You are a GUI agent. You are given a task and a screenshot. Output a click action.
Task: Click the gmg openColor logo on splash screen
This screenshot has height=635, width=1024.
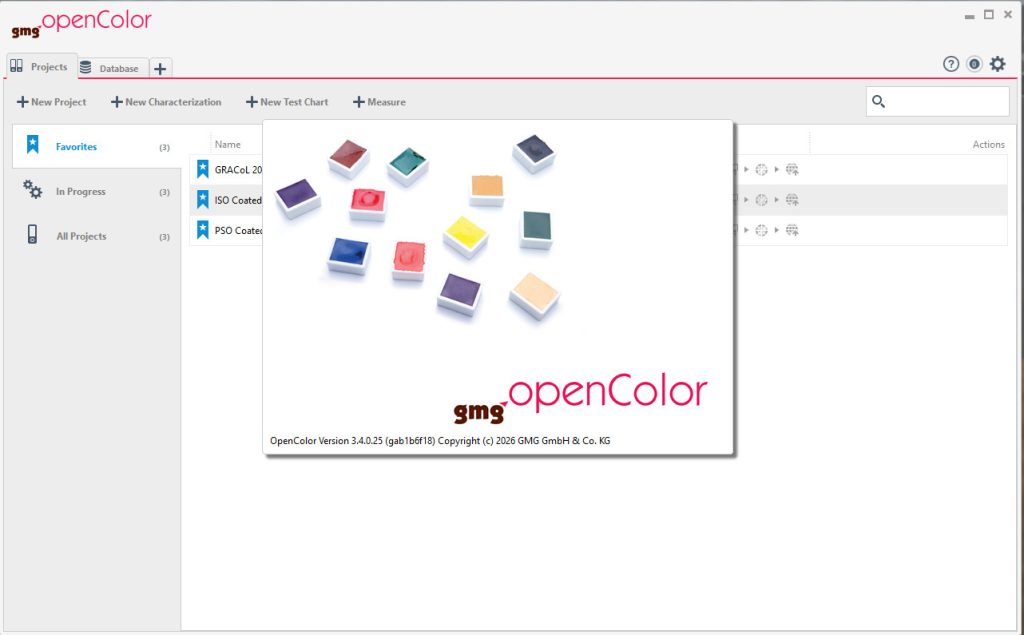tap(580, 397)
